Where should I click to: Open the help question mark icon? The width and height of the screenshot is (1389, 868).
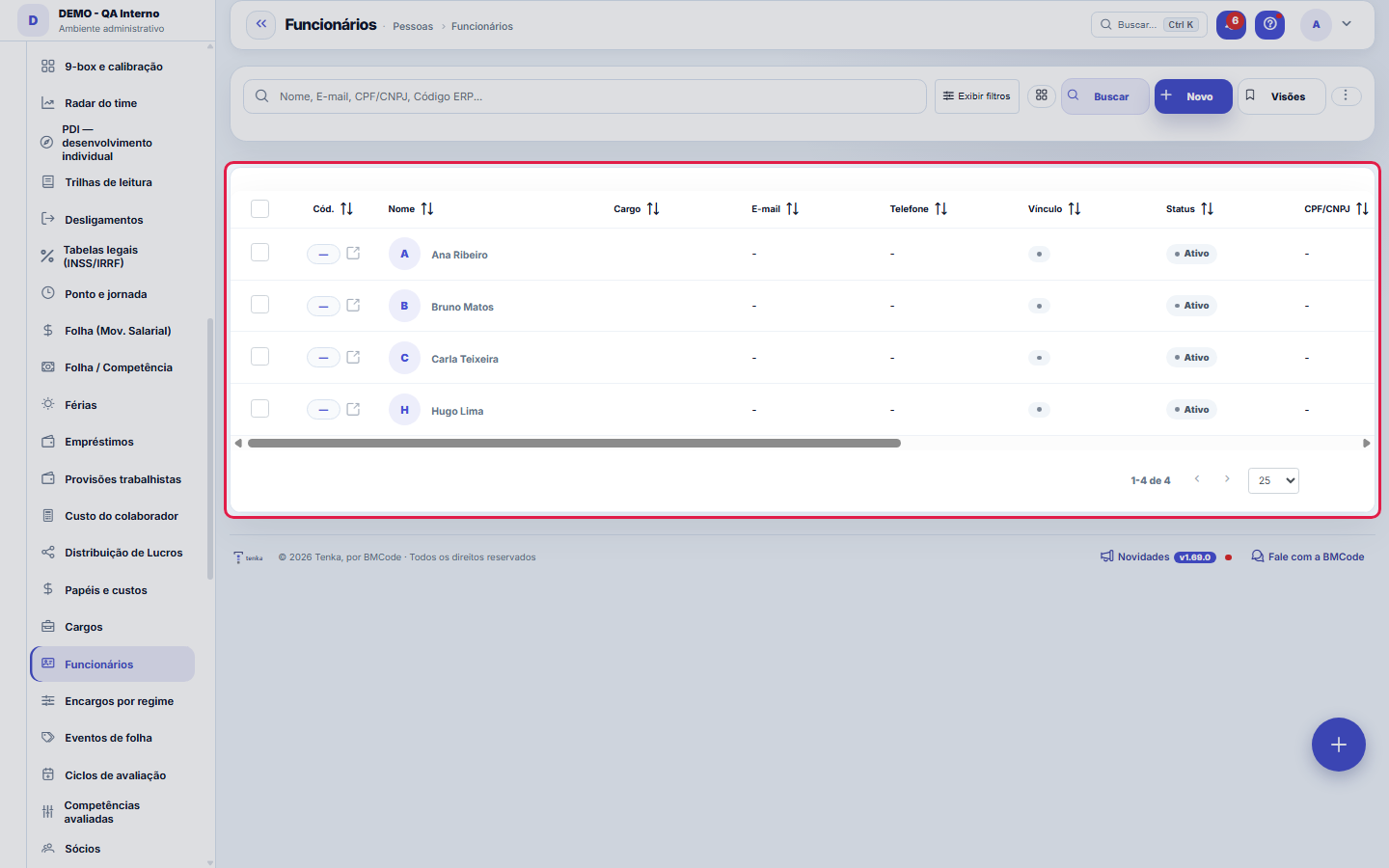[x=1270, y=24]
